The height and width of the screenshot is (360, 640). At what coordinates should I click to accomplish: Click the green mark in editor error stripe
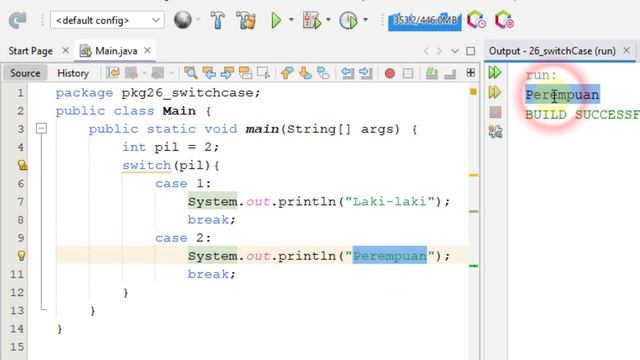[x=473, y=266]
